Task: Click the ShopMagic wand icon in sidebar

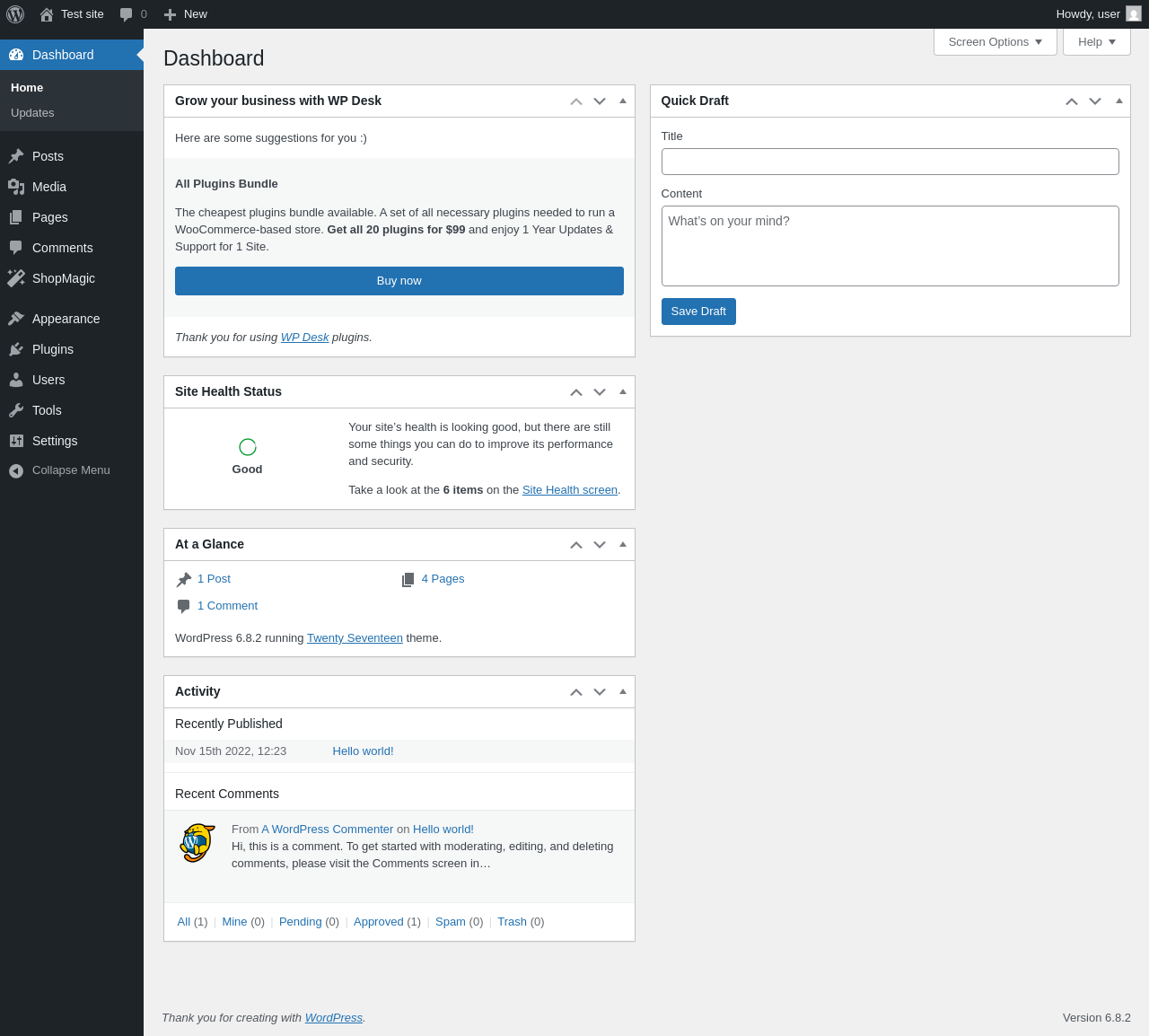Action: 16,278
